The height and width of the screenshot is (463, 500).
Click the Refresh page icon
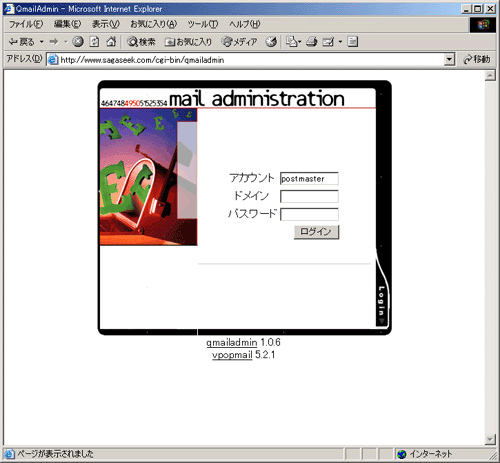(95, 42)
